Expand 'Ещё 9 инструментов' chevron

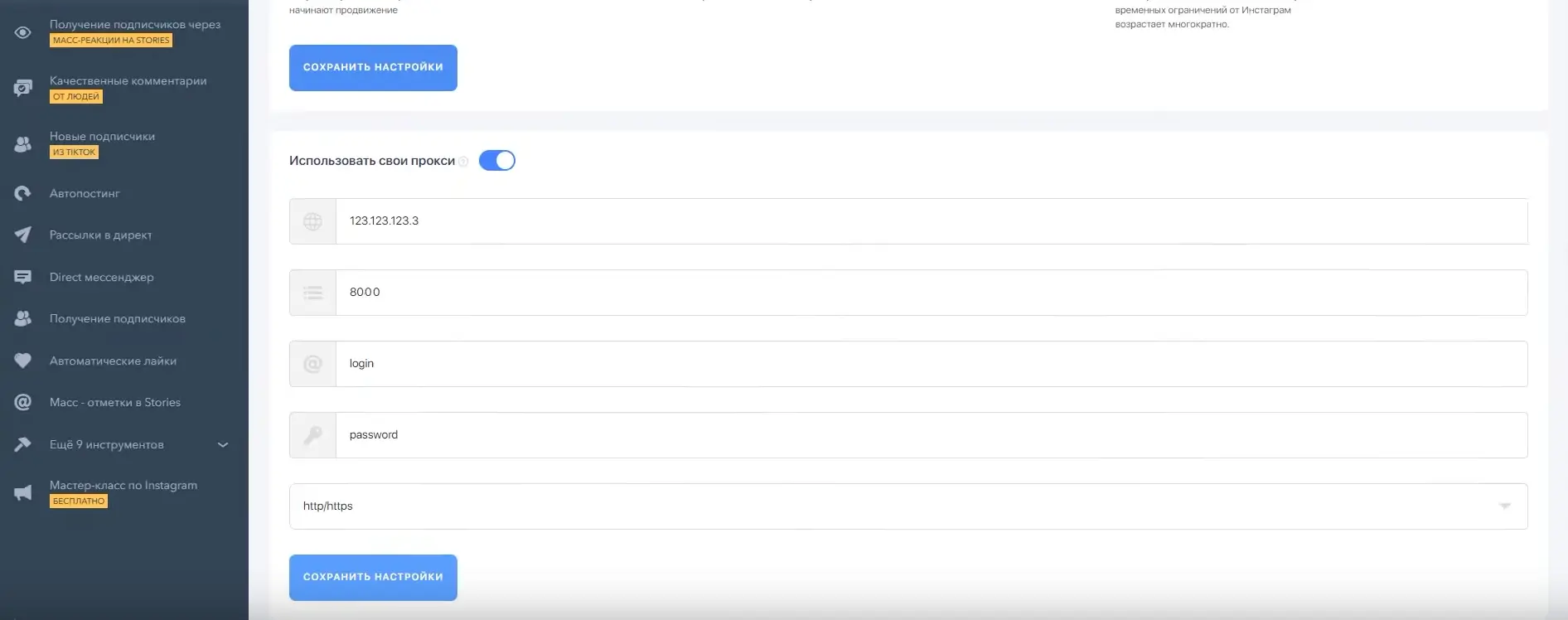tap(223, 445)
